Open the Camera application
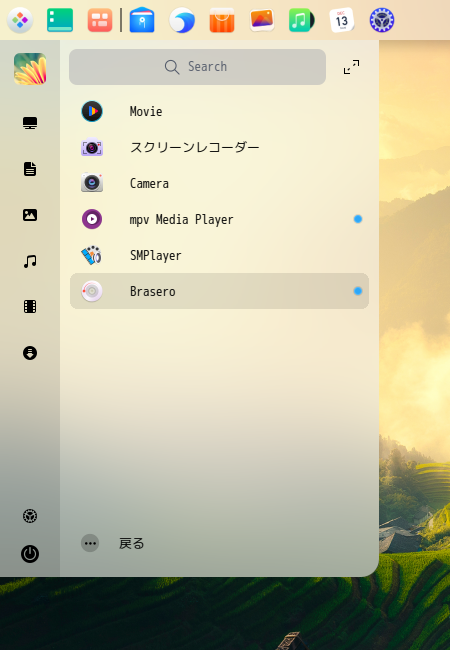450x650 pixels. (x=219, y=183)
